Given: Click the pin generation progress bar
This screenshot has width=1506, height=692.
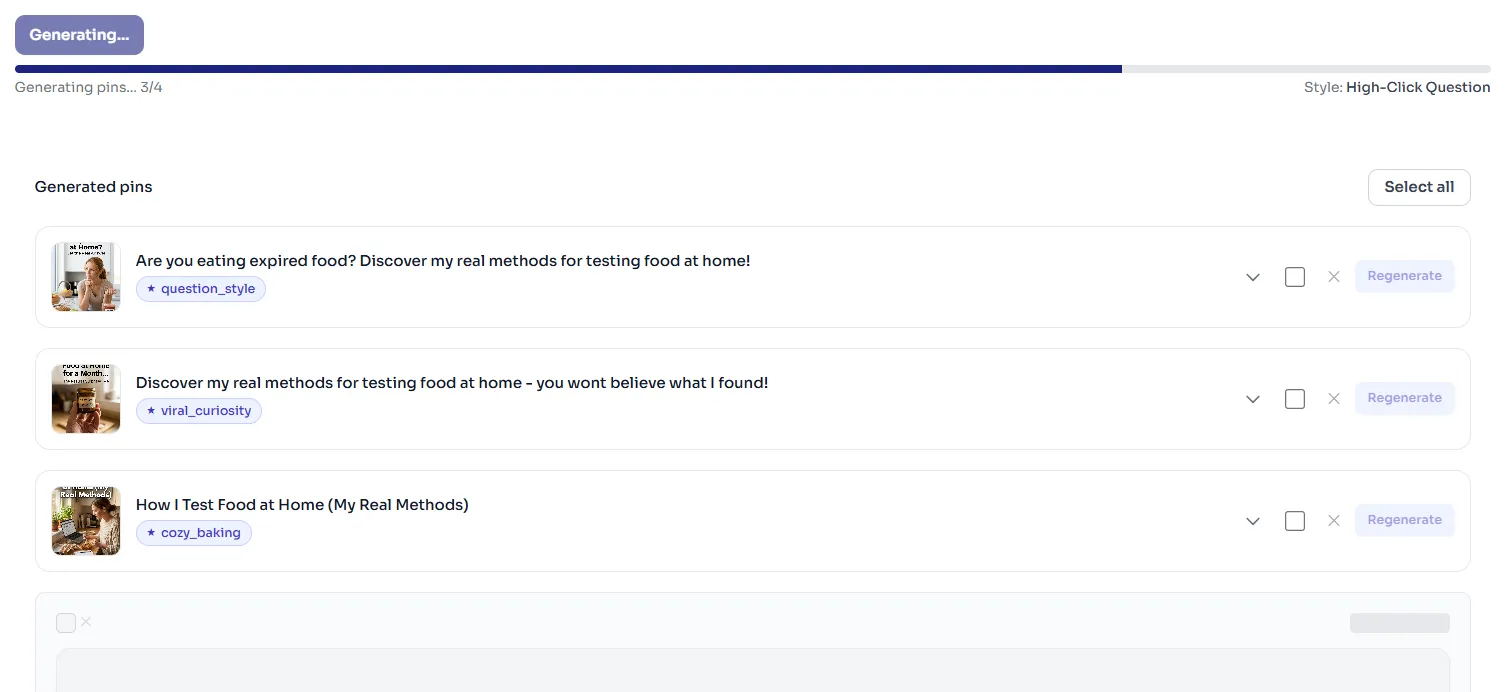Looking at the screenshot, I should [753, 69].
